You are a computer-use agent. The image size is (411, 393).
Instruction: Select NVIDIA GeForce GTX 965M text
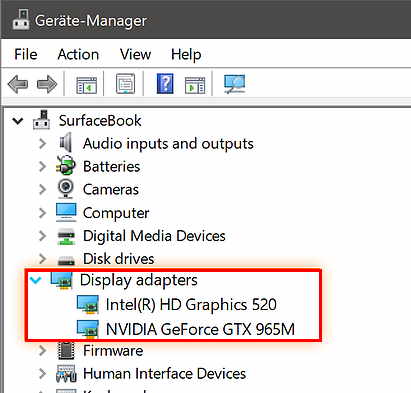coord(200,329)
